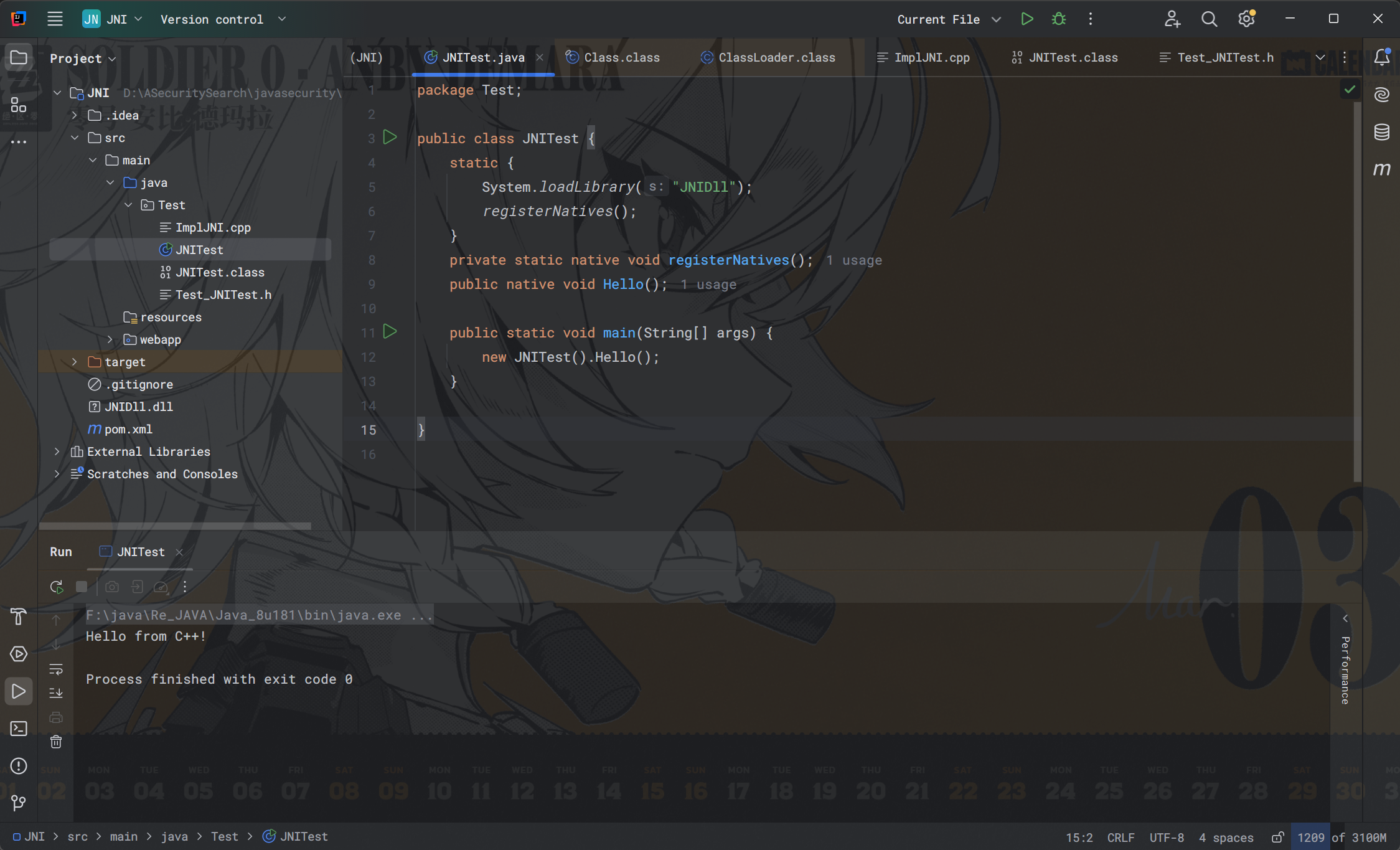Open more run actions beside the Debug button
Screen dimensions: 1400x850
point(1090,19)
